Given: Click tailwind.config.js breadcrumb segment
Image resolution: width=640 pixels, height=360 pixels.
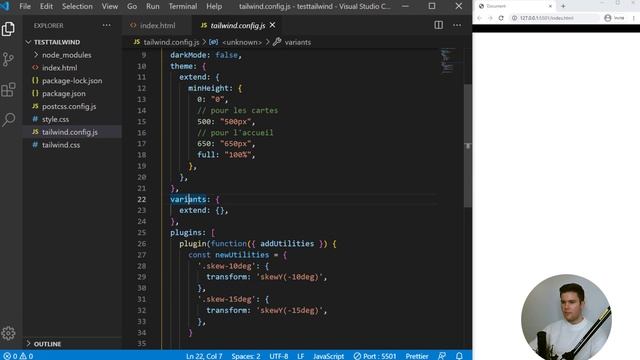Looking at the screenshot, I should [171, 42].
